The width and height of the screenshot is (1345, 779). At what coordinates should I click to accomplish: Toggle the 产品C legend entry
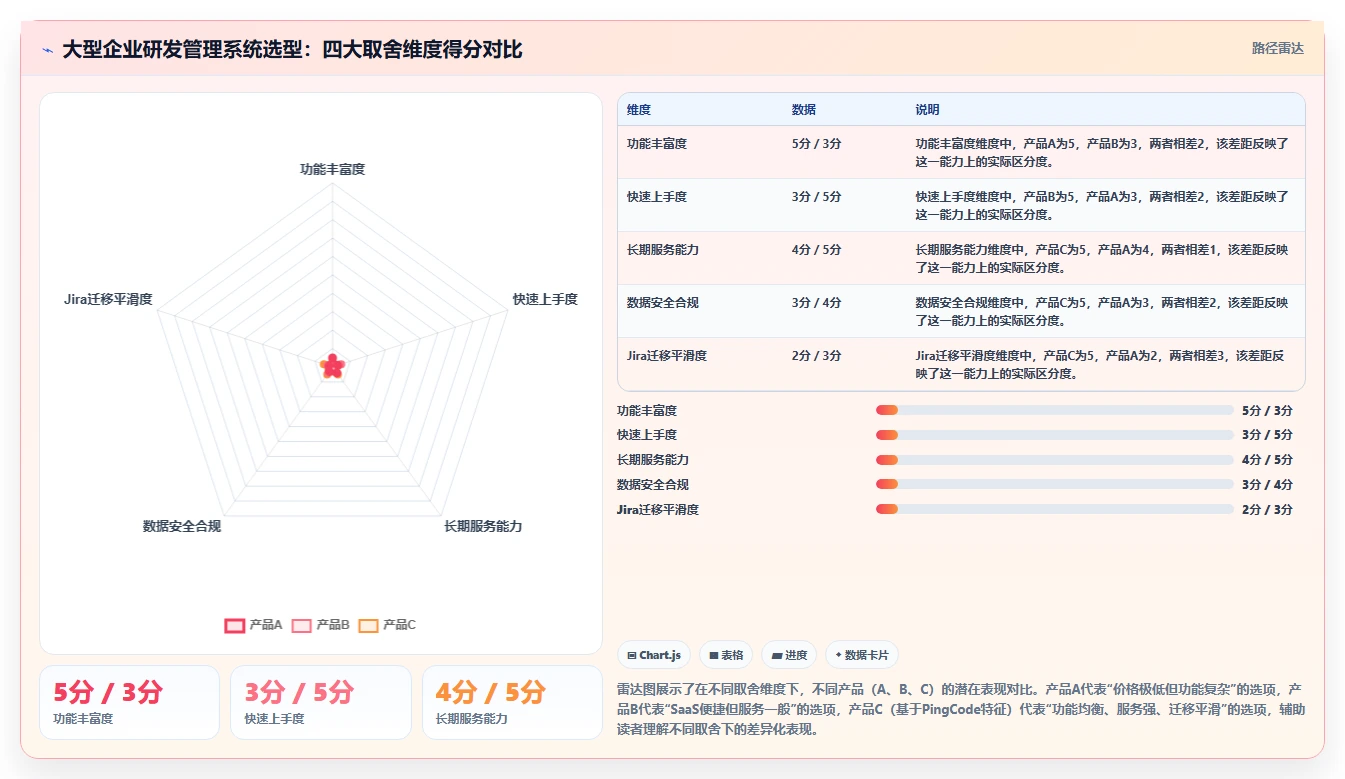point(387,625)
